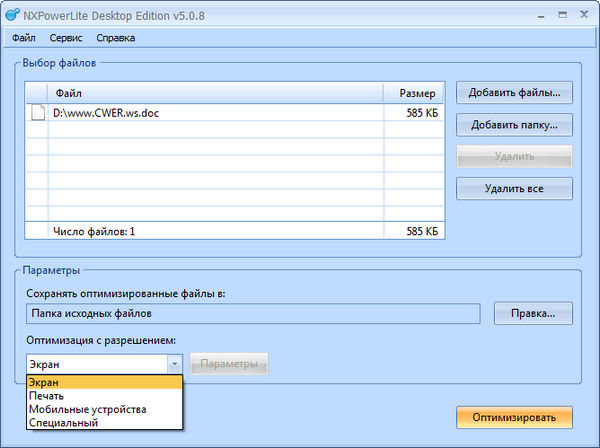Click the Правка button for output folder
The width and height of the screenshot is (600, 448).
coord(532,313)
